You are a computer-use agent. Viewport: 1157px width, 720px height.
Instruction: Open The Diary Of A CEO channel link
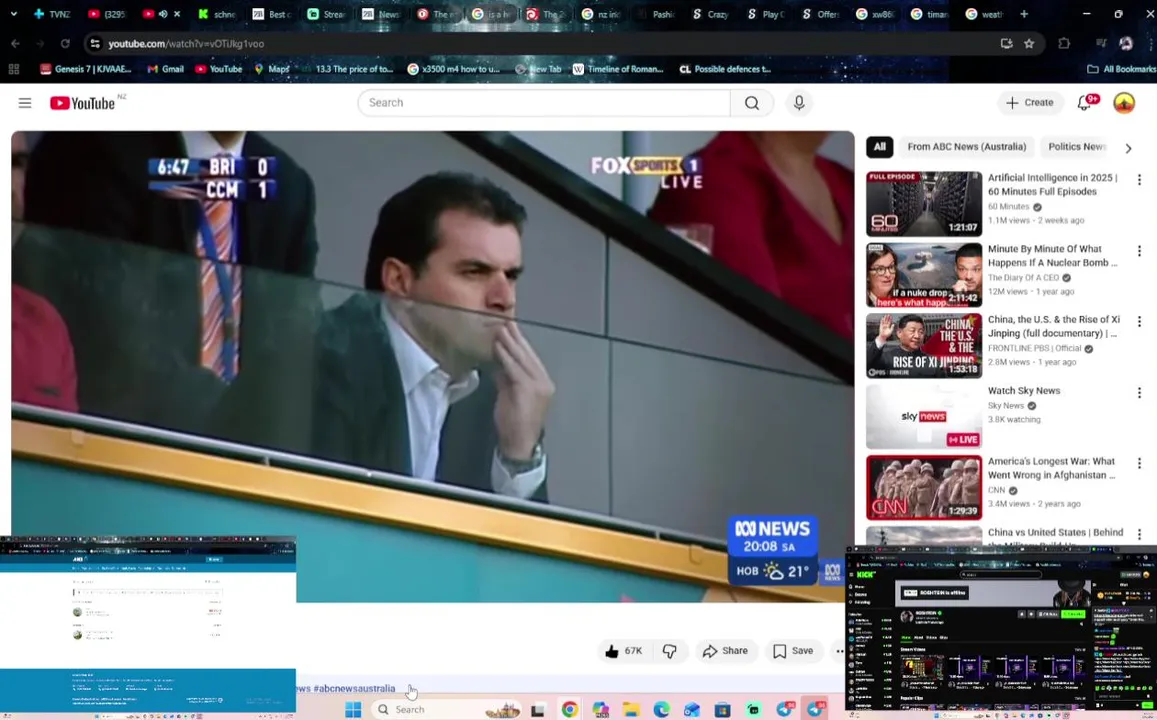[x=1023, y=278]
